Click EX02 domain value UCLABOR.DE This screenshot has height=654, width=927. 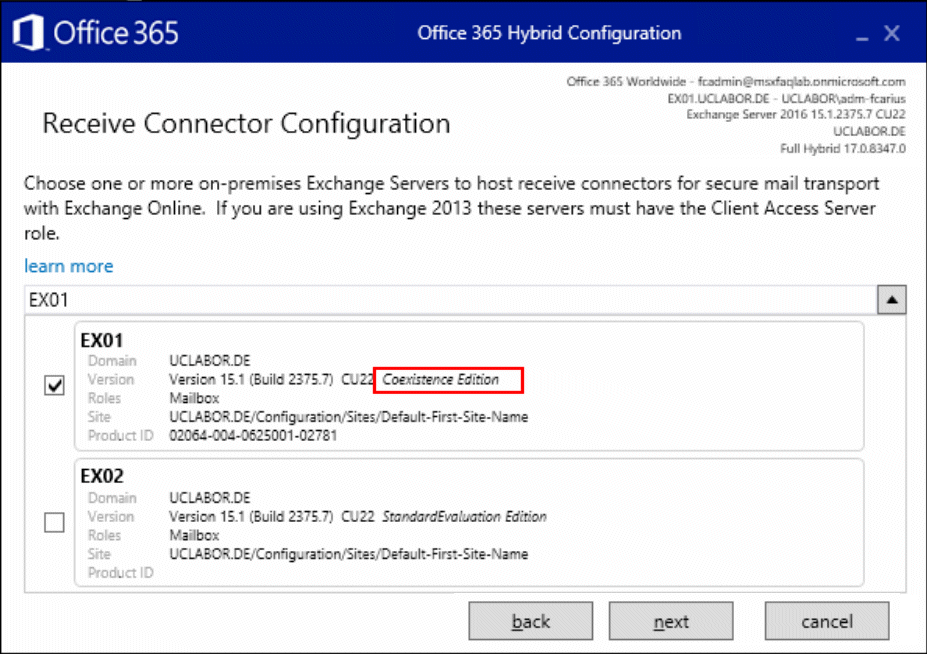210,498
